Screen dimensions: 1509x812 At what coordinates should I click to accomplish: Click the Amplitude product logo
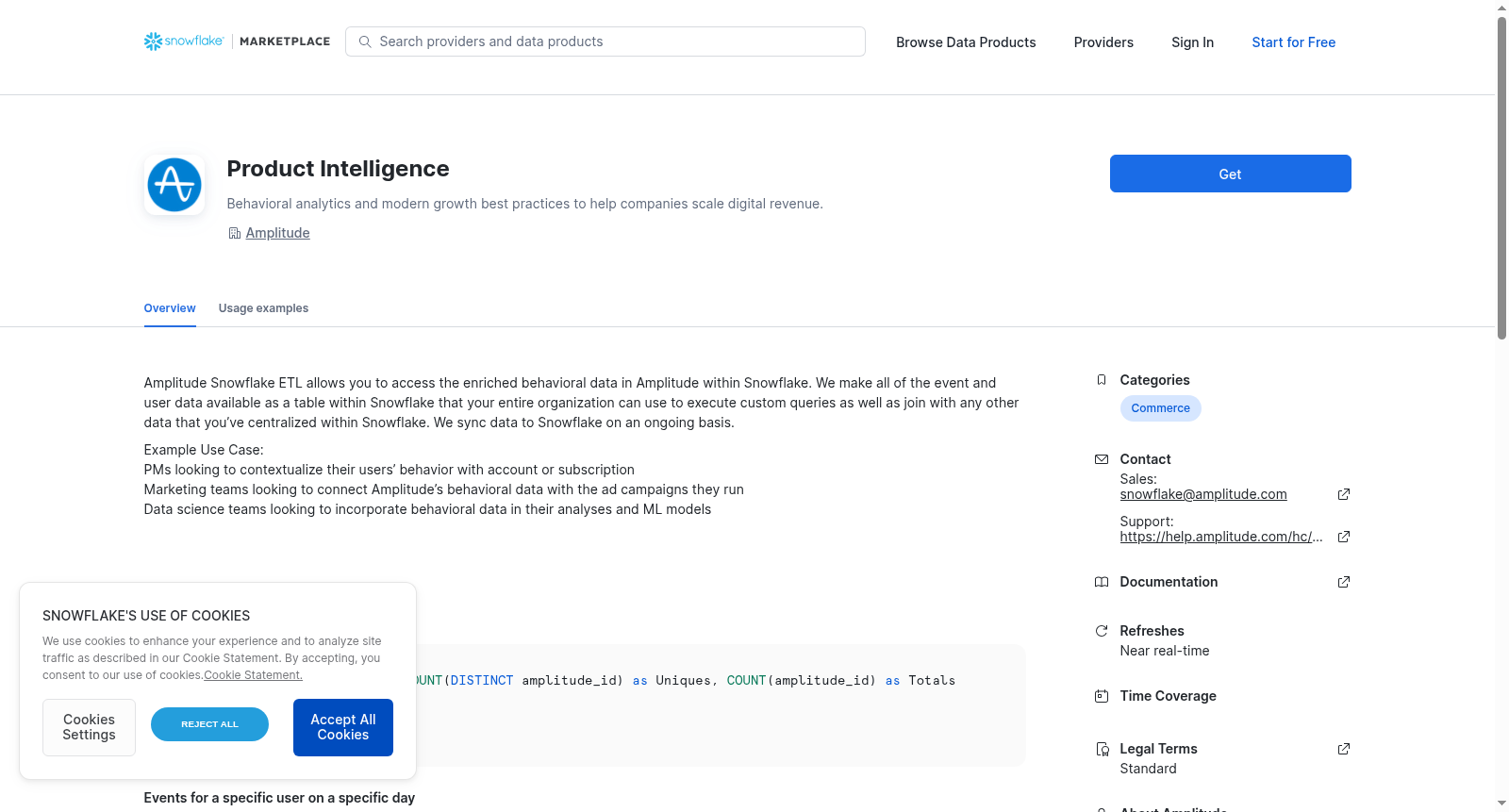click(x=174, y=185)
